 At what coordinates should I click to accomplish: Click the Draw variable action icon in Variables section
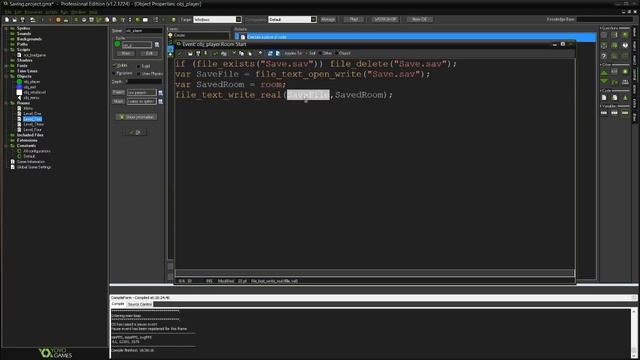(x=625, y=113)
